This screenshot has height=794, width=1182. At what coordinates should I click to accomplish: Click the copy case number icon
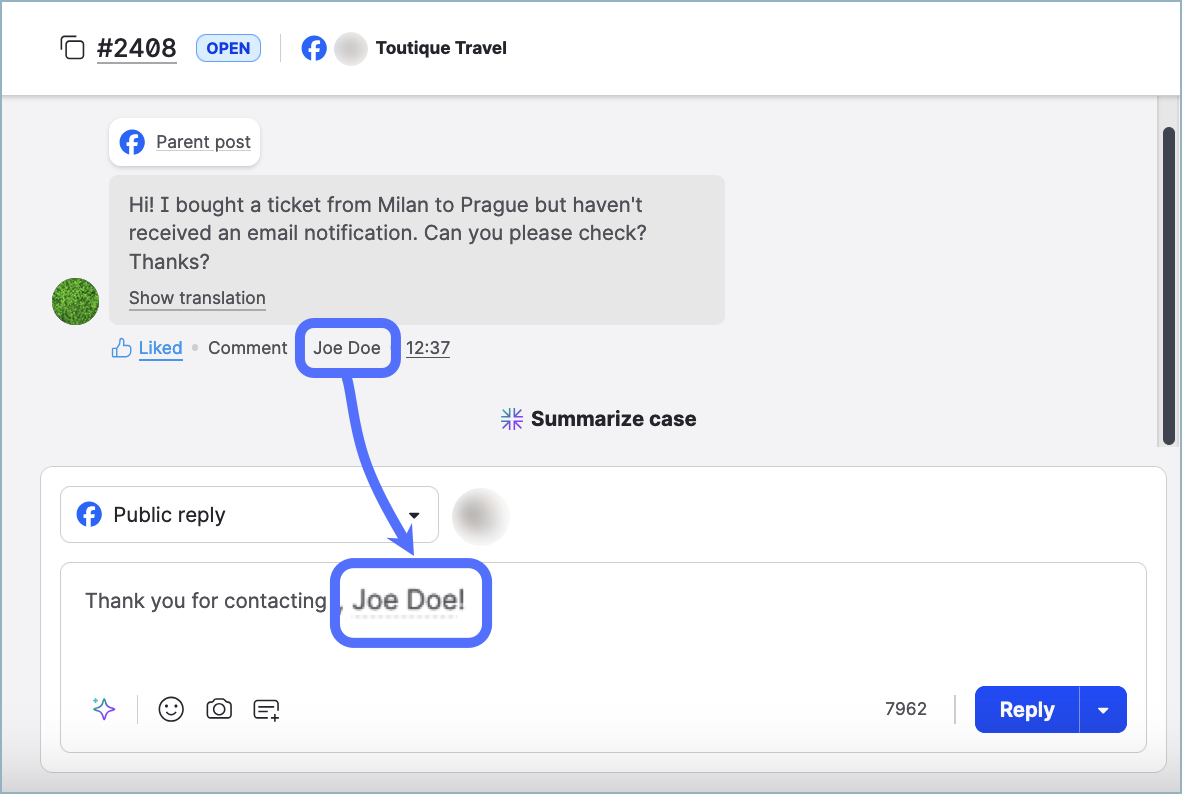(72, 47)
